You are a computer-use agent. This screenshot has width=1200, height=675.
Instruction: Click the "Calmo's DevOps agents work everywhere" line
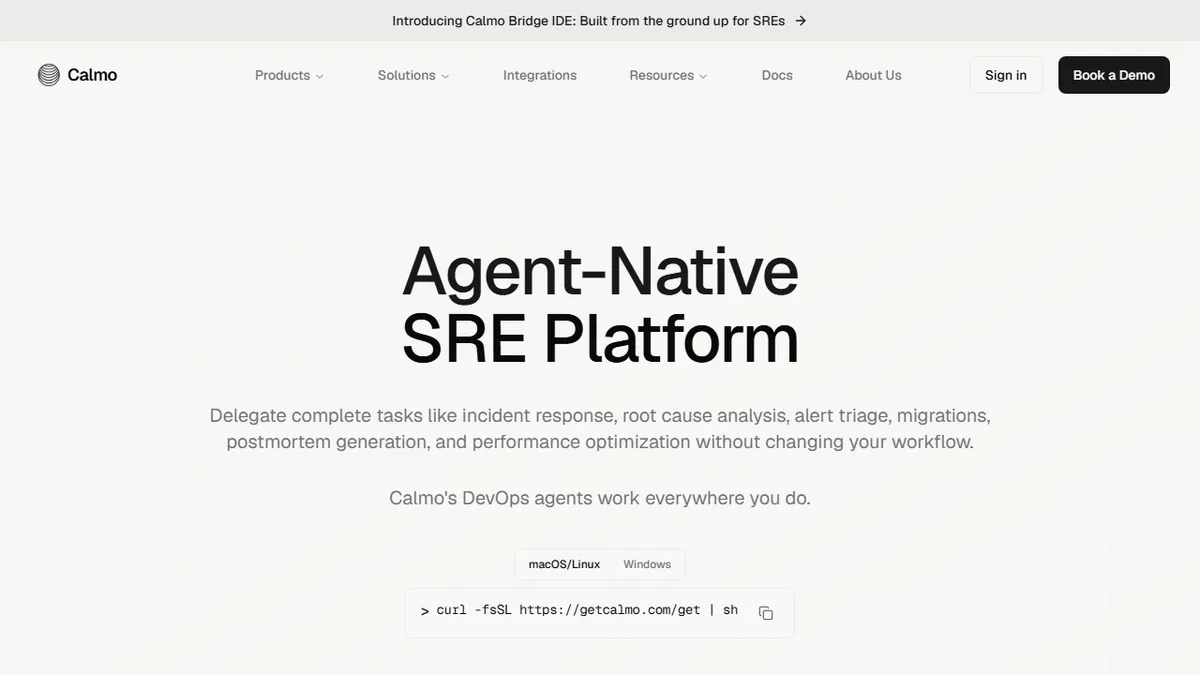click(x=600, y=498)
